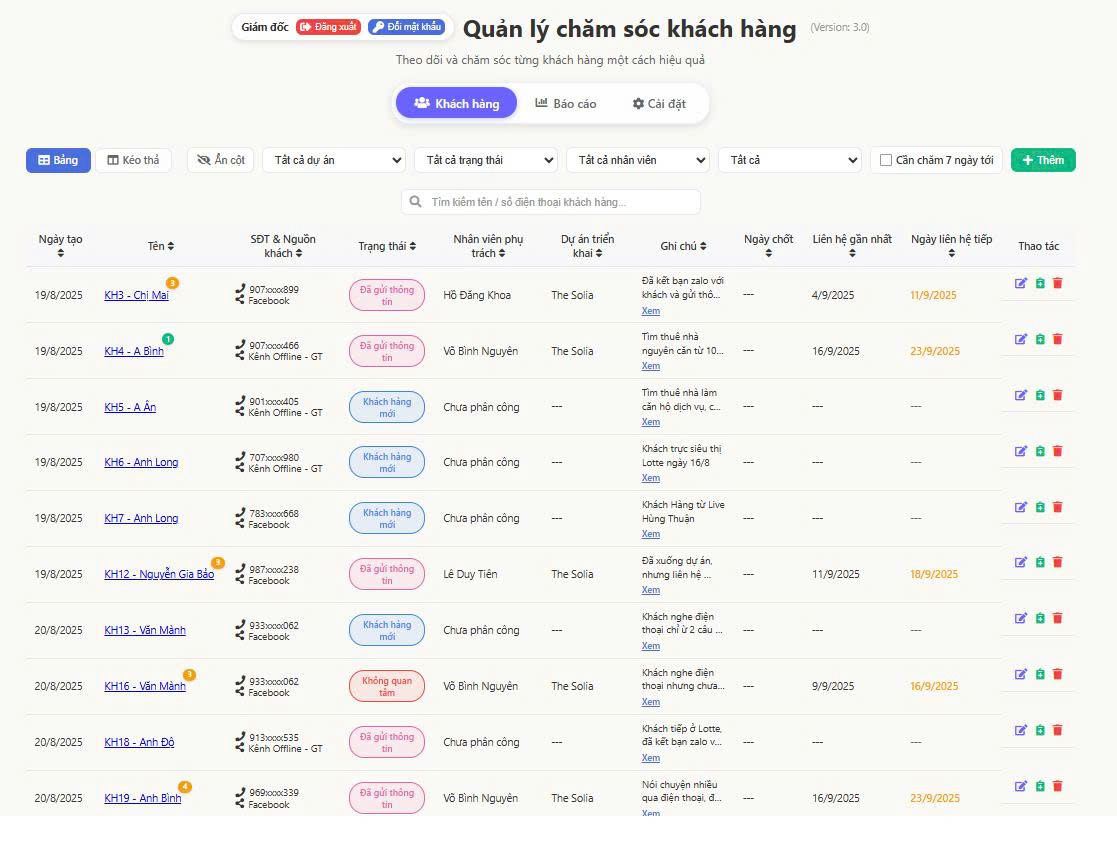Enable the Cần chăm 7 ngày tới checkbox

[886, 160]
